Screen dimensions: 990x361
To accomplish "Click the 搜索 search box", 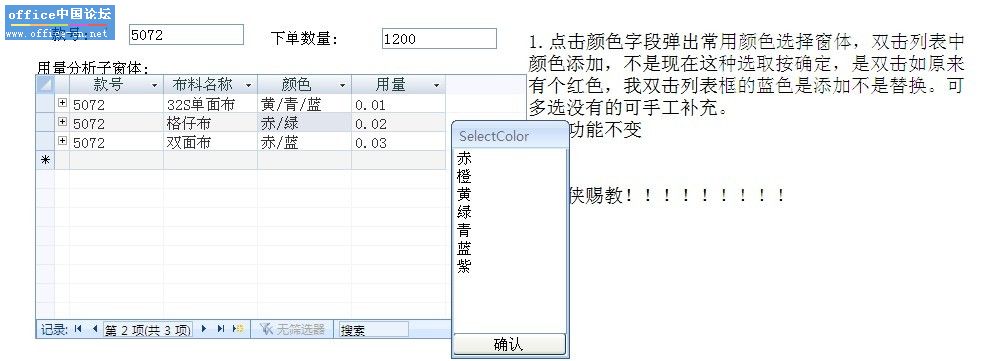I will pyautogui.click(x=374, y=329).
